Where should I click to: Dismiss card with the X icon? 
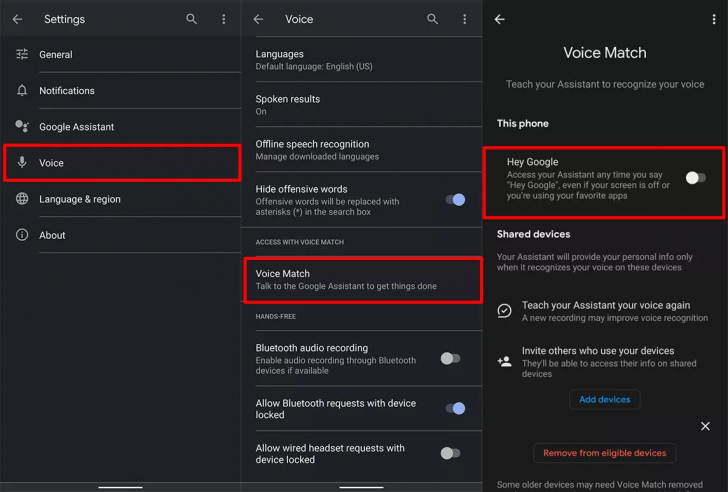tap(705, 426)
